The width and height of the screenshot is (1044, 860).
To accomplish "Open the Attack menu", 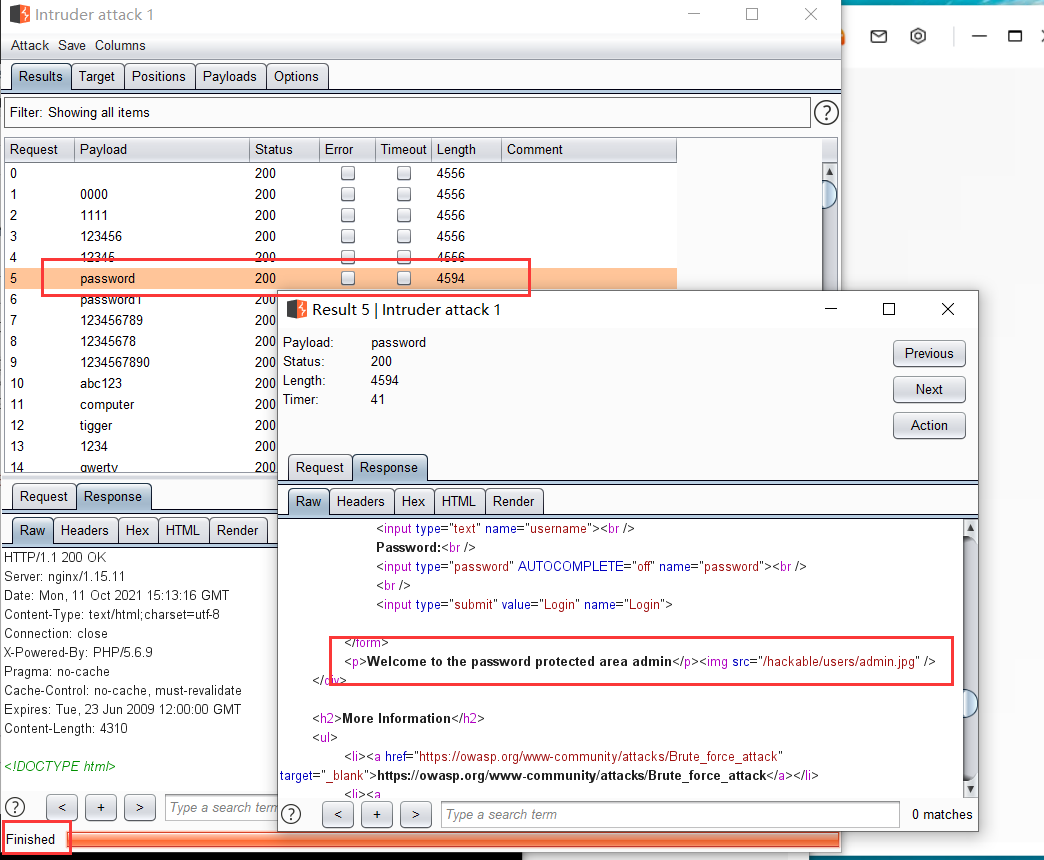I will 30,45.
